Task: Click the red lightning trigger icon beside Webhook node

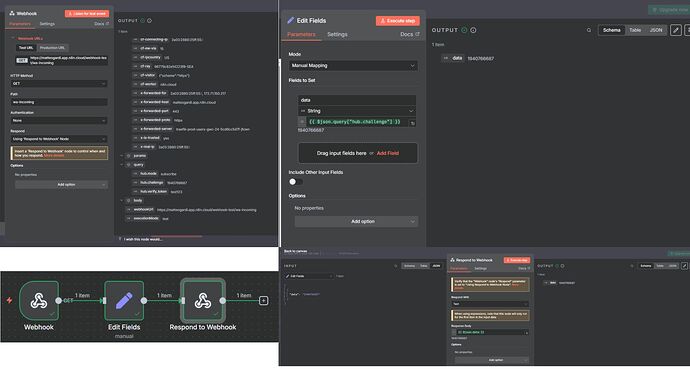Action: click(x=9, y=300)
